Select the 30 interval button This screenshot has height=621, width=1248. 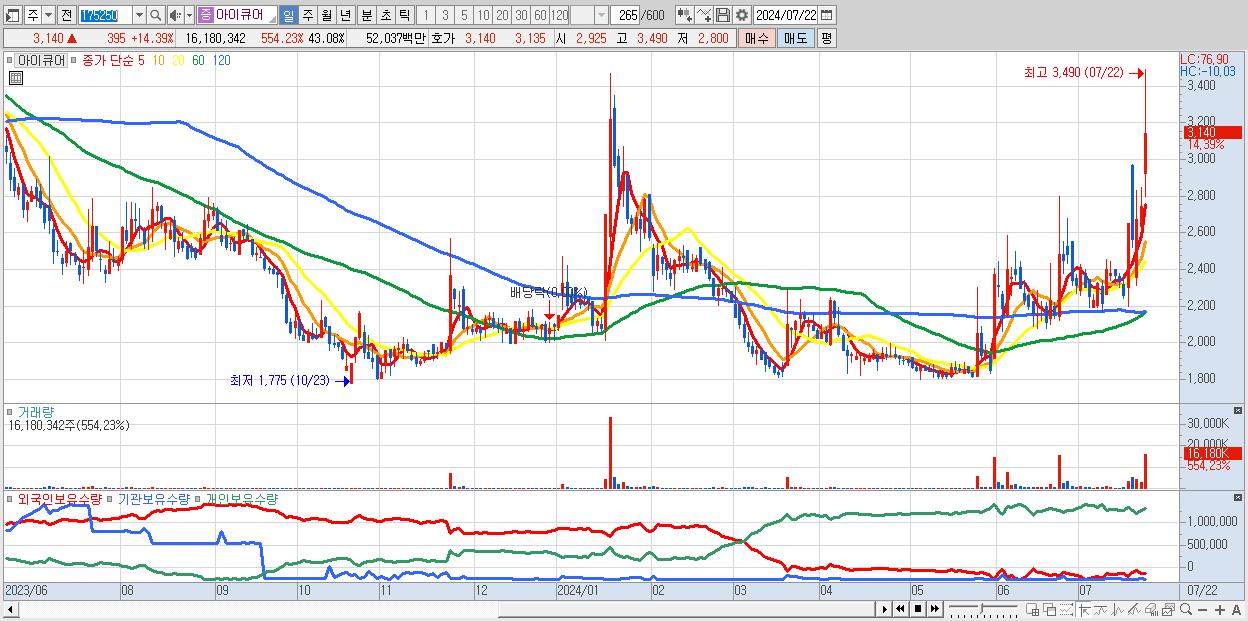pos(521,15)
